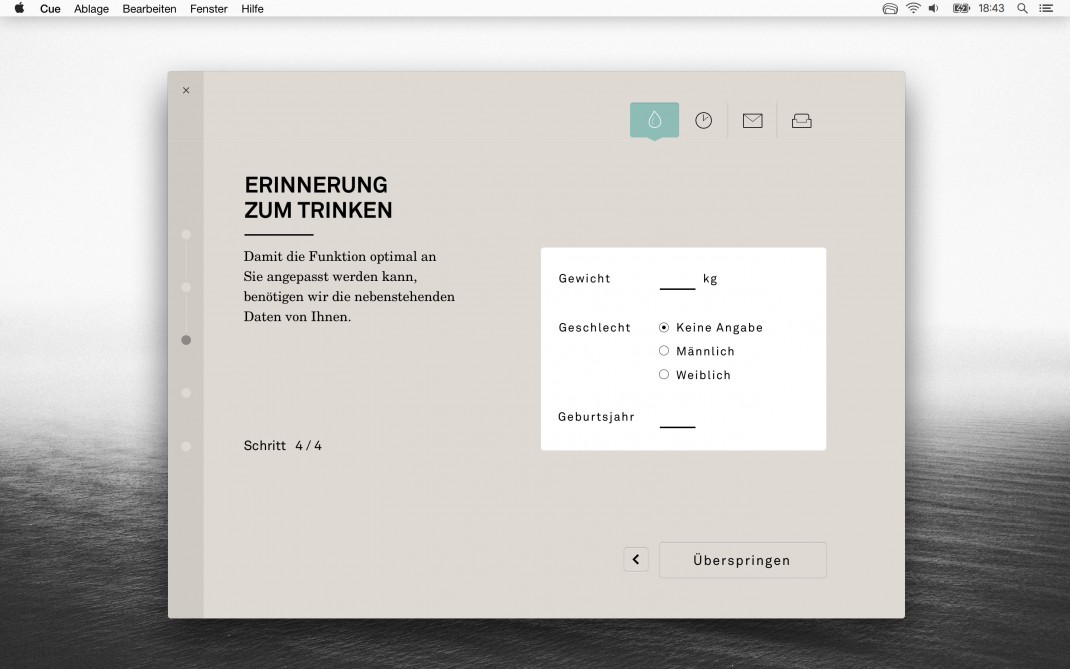
Task: Click the back arrow button
Action: [x=636, y=560]
